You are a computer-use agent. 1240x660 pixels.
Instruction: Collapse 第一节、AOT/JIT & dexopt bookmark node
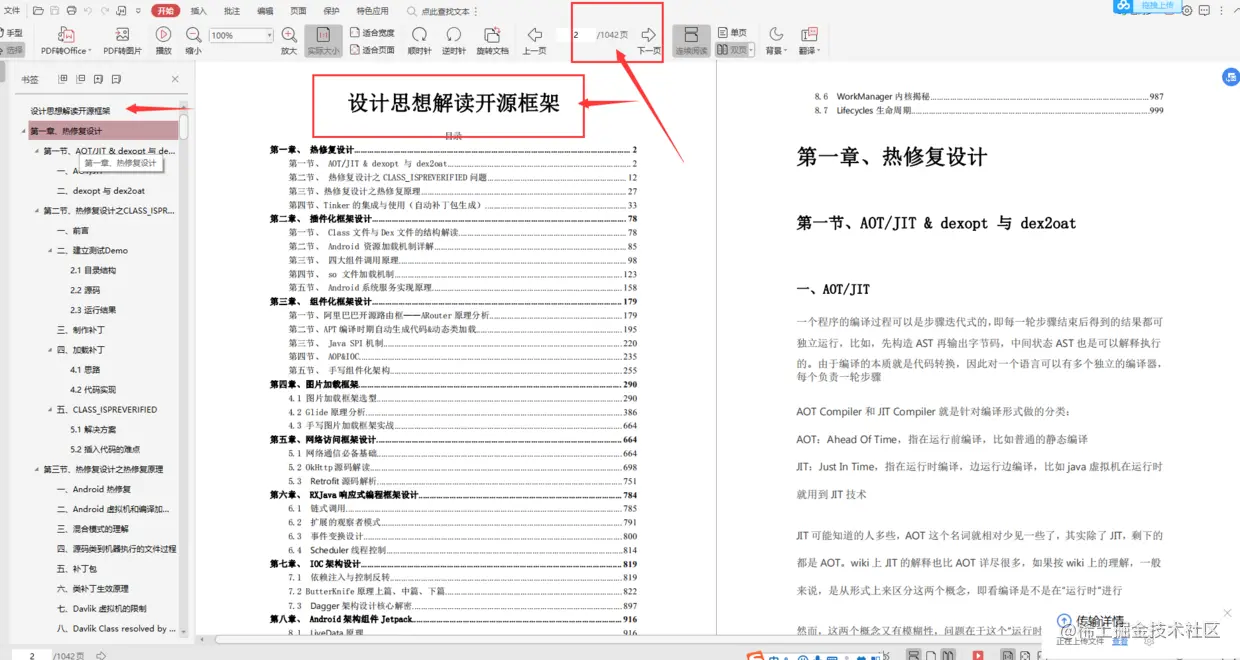[37, 151]
